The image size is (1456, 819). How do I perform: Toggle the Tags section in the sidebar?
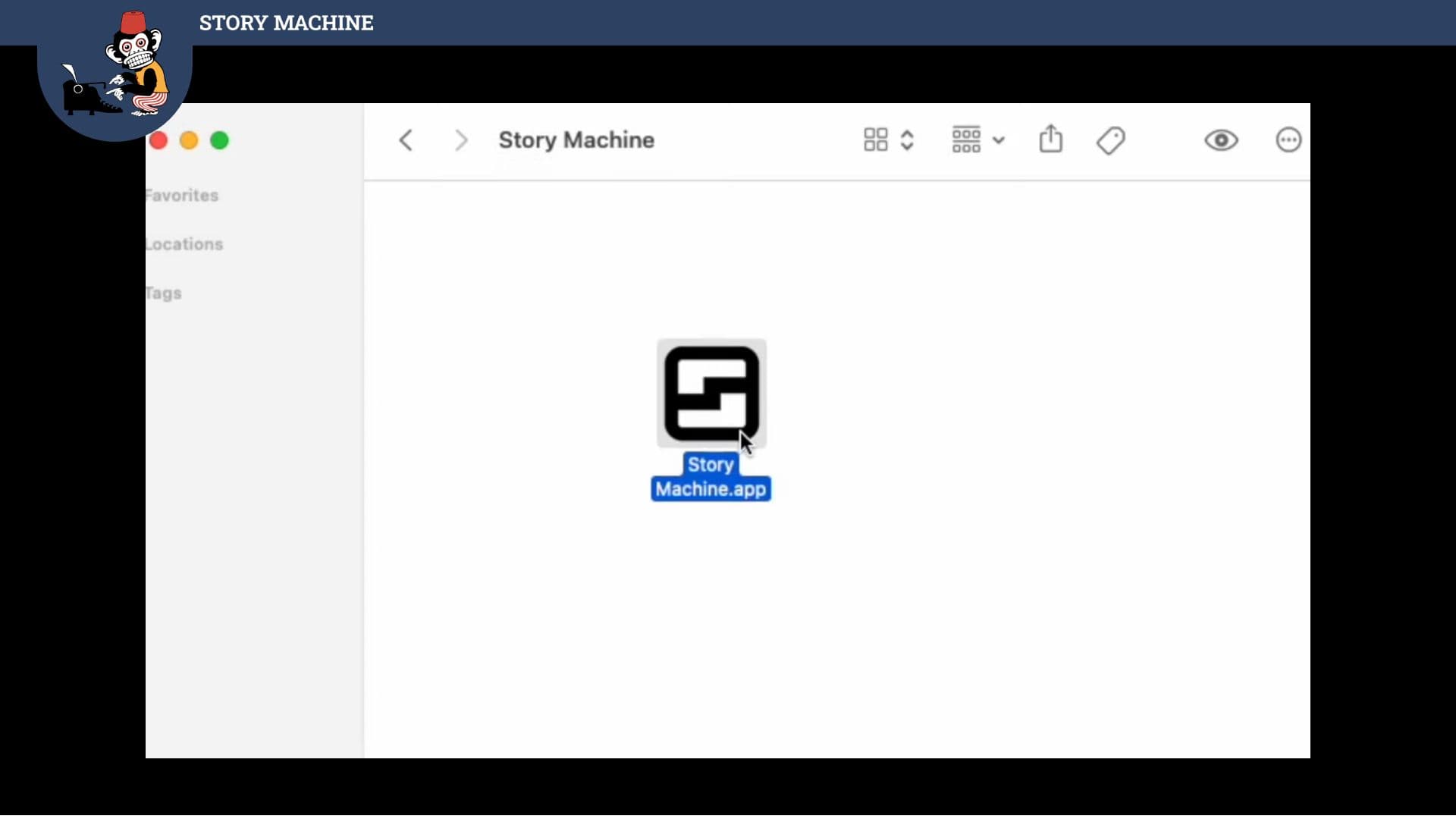[x=164, y=293]
